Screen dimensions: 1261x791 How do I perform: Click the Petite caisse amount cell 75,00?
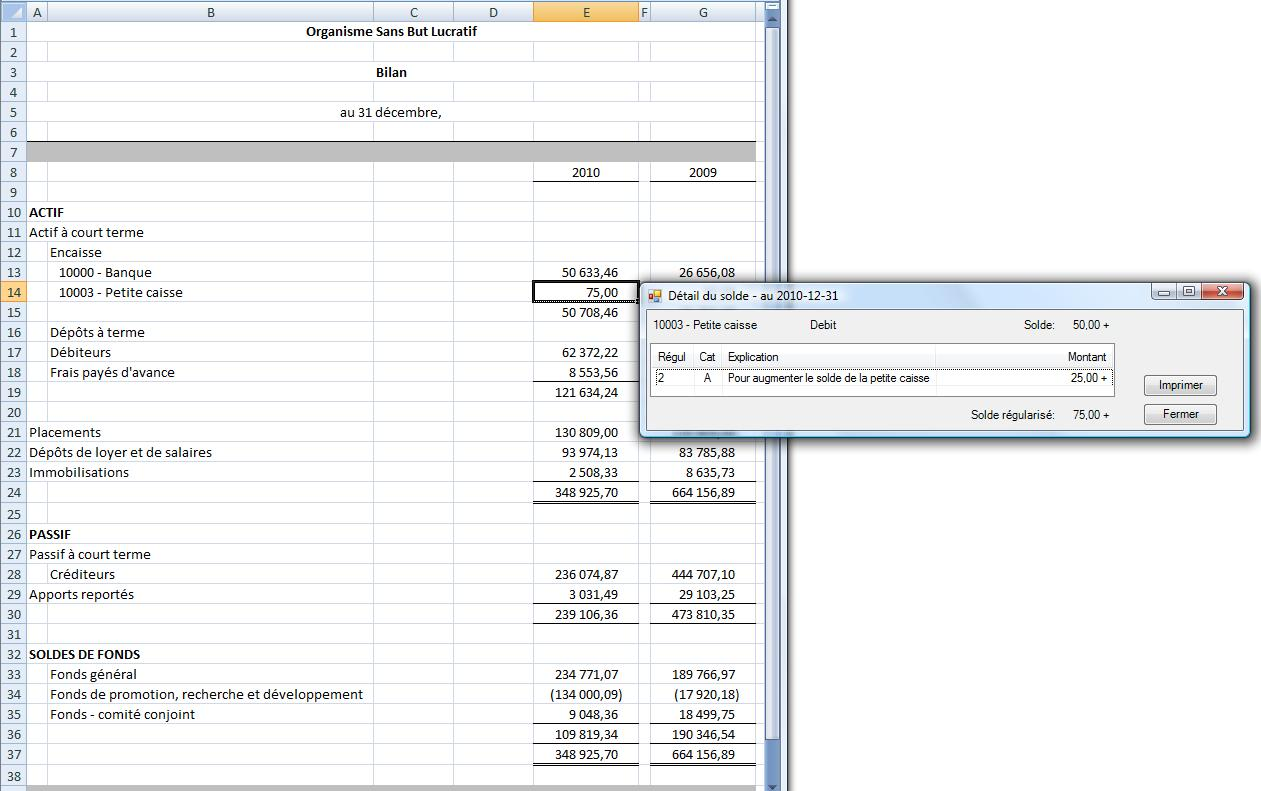586,292
